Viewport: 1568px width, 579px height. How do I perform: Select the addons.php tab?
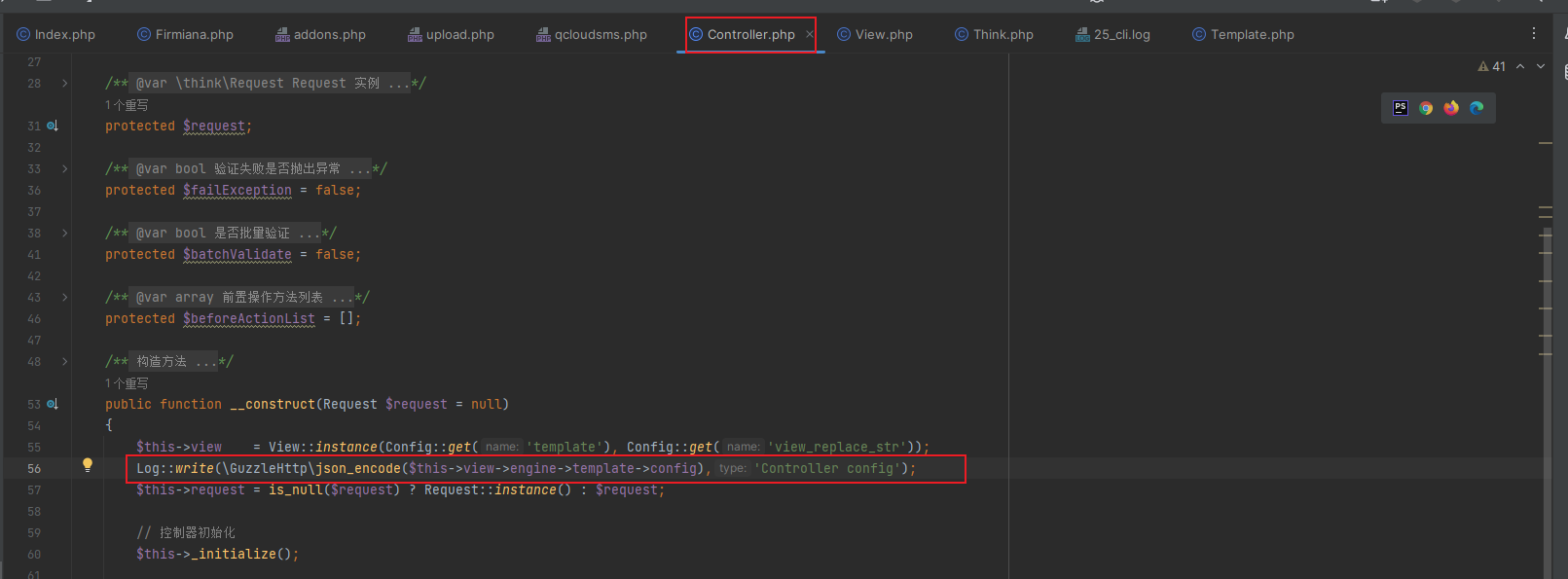click(320, 34)
